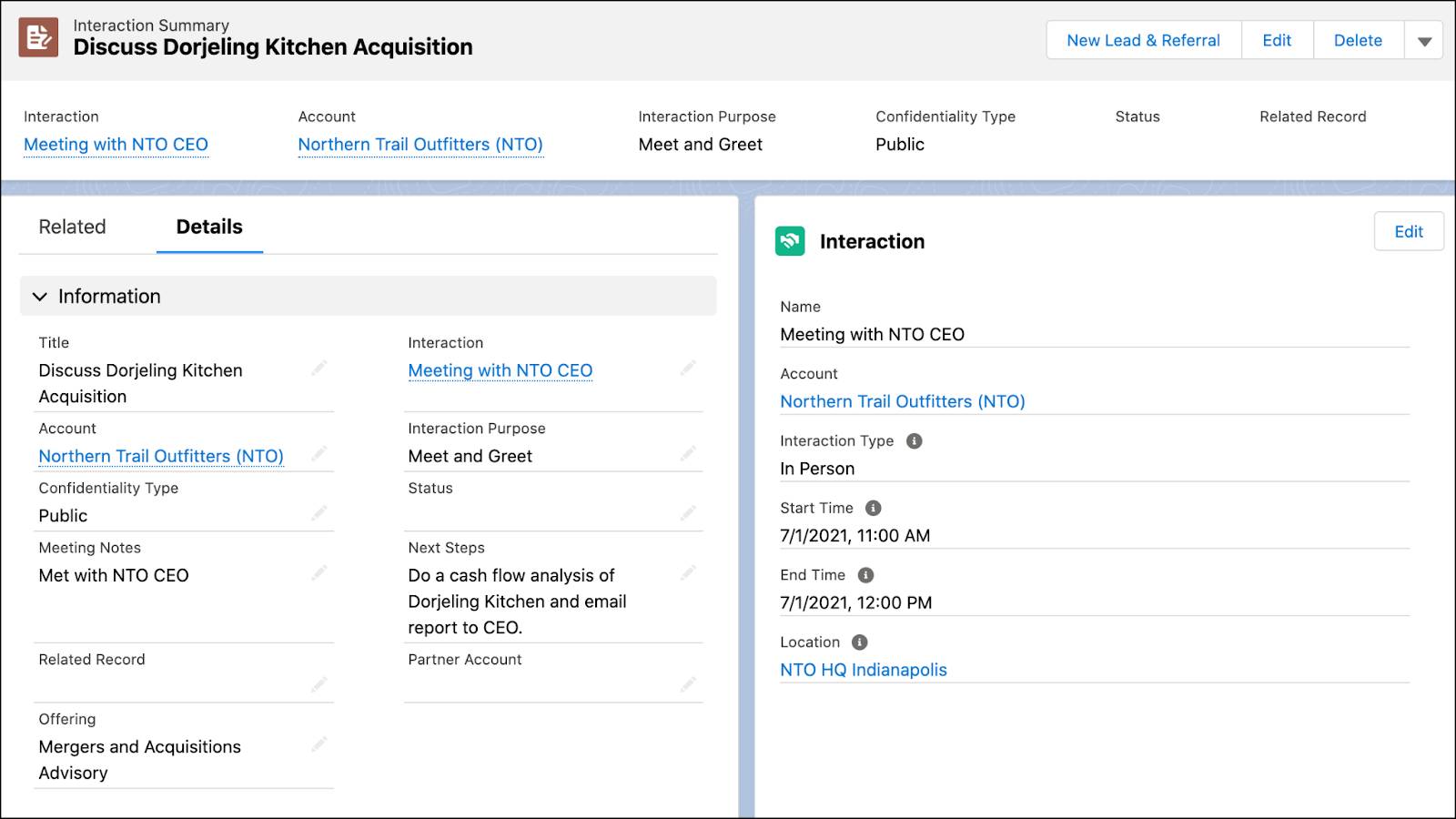The width and height of the screenshot is (1456, 819).
Task: Click the Interaction Summary record icon
Action: coord(38,37)
